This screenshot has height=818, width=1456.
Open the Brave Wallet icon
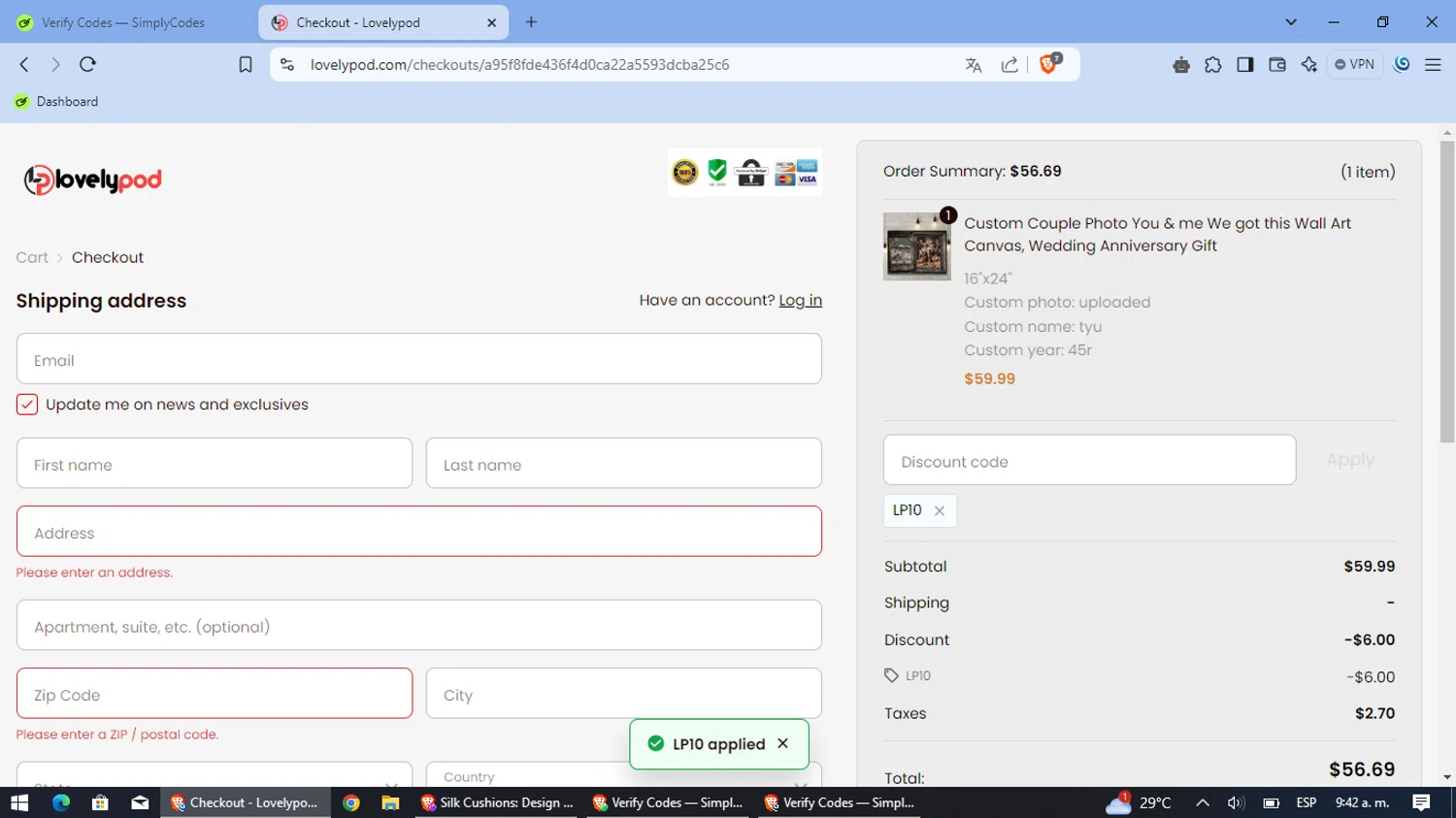(1276, 65)
